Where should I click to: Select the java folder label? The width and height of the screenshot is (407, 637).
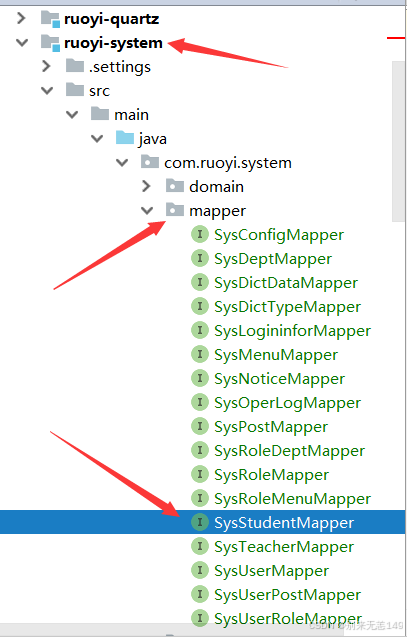click(x=153, y=139)
